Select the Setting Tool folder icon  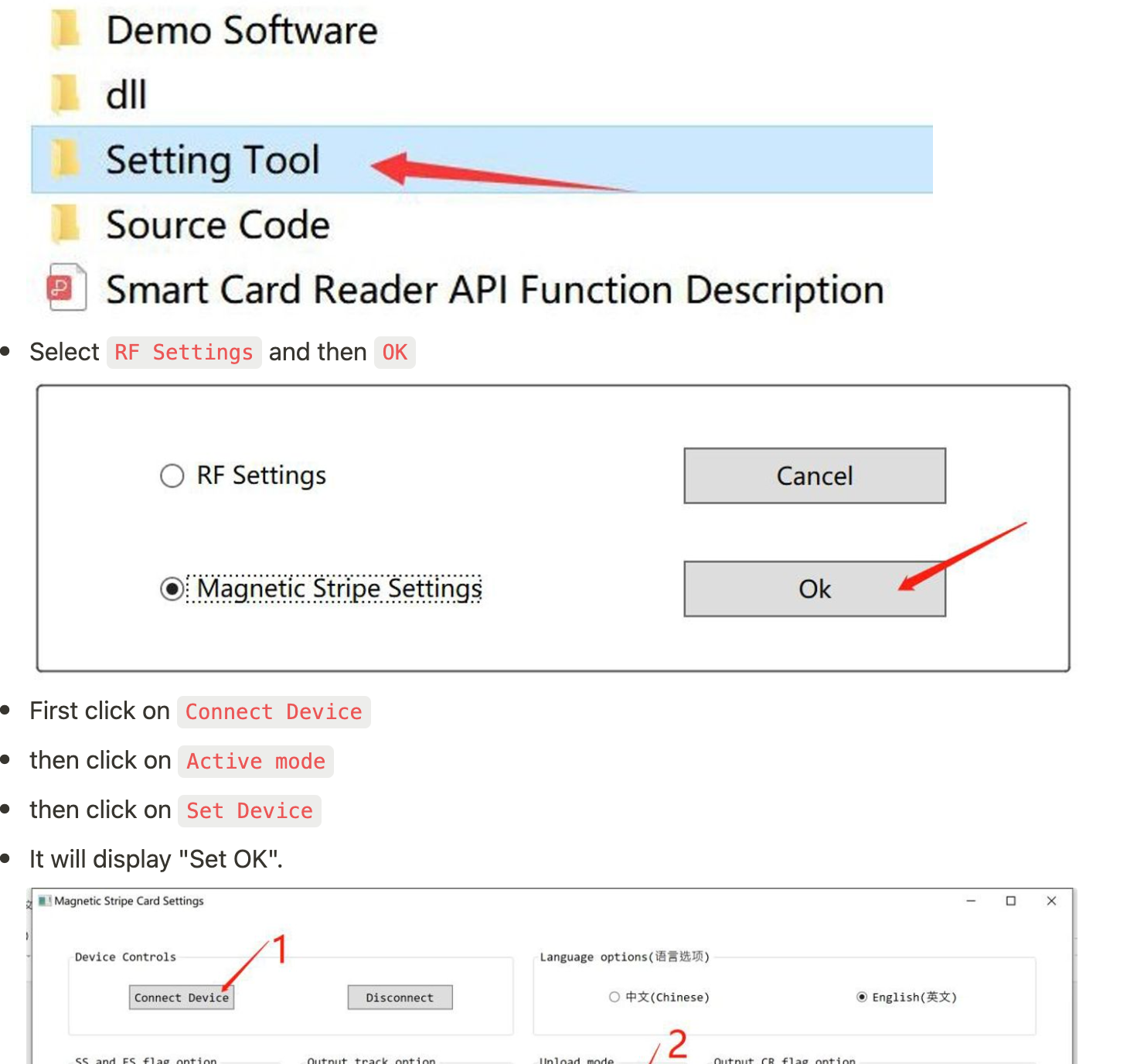tap(66, 159)
